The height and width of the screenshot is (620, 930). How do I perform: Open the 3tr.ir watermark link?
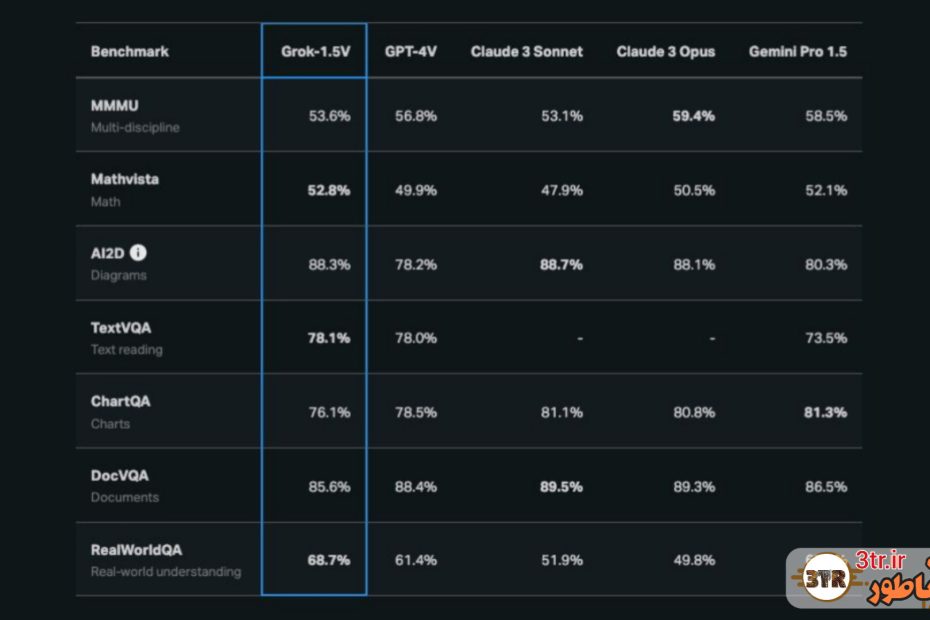pyautogui.click(x=881, y=557)
